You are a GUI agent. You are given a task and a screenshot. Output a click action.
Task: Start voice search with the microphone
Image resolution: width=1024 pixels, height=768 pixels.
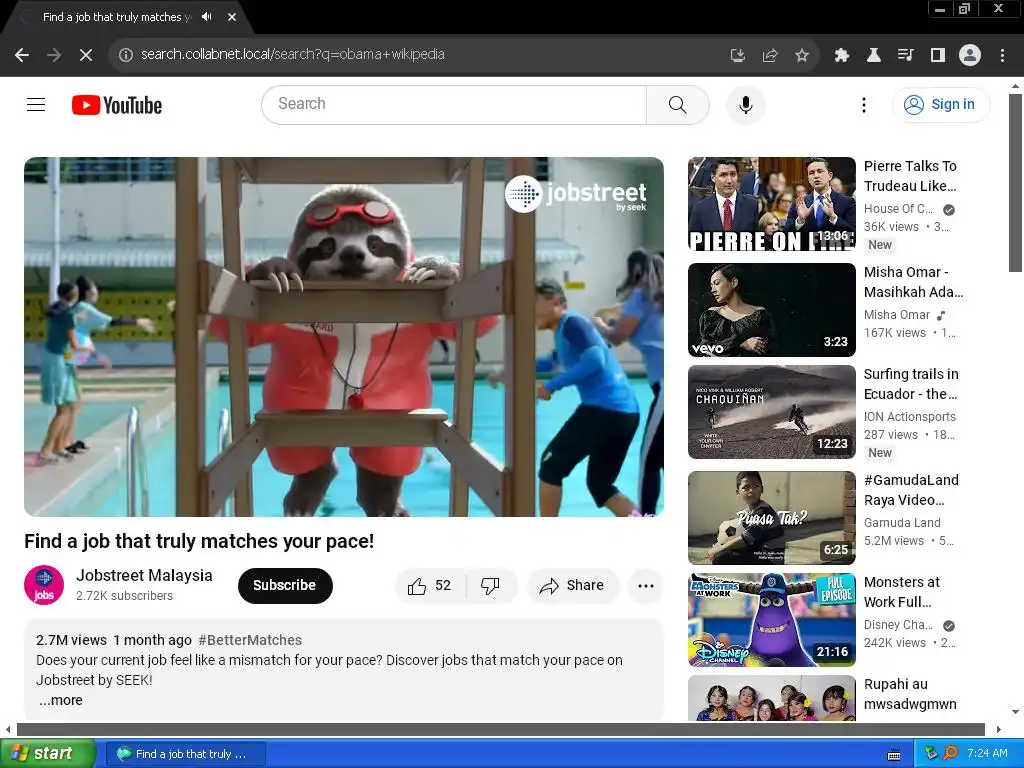(x=745, y=104)
